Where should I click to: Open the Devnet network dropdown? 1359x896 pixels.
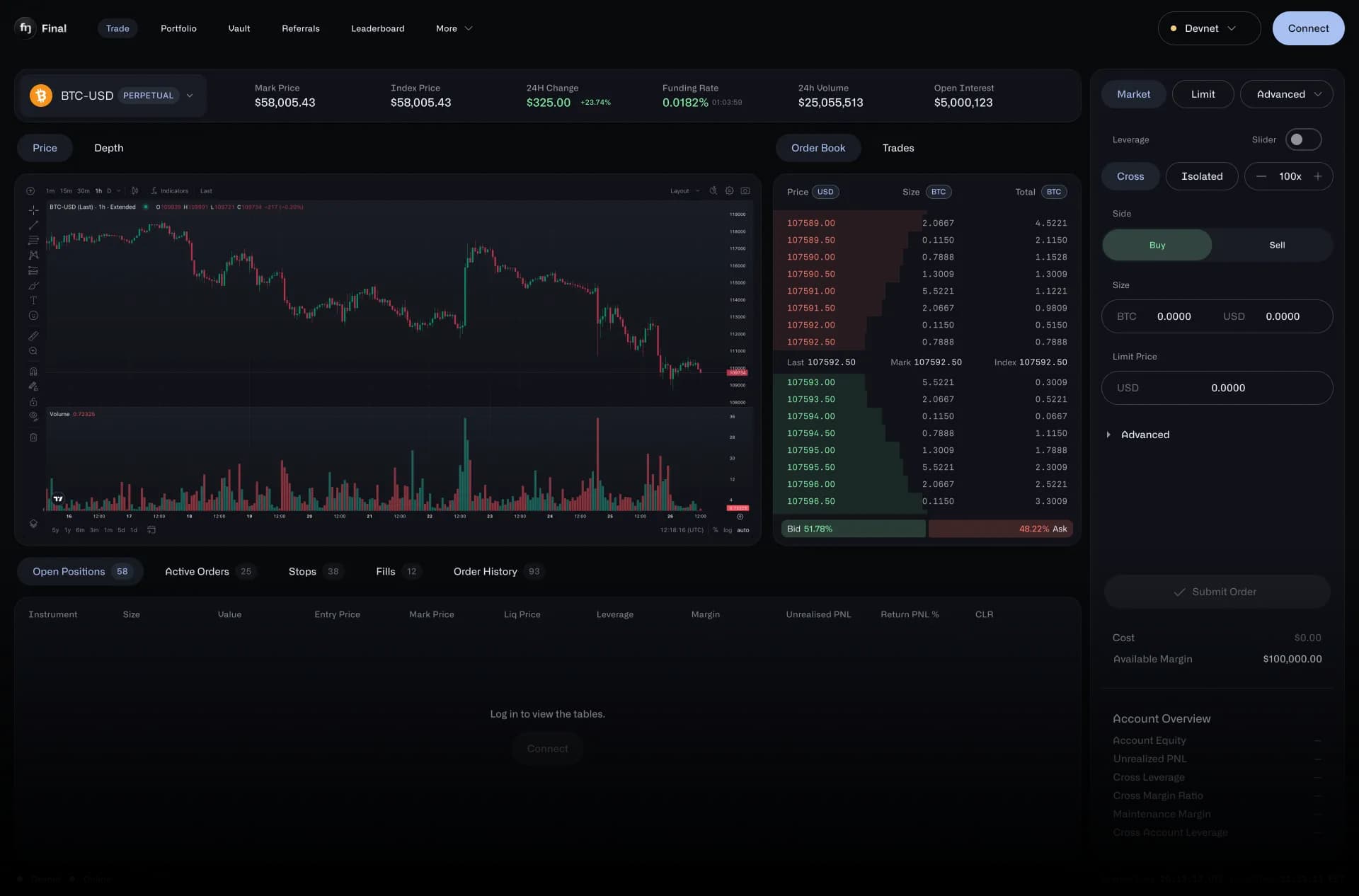point(1208,28)
